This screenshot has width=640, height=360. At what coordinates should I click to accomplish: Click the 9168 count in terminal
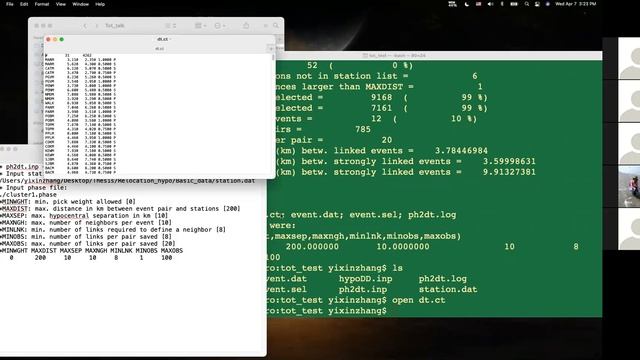click(x=382, y=97)
